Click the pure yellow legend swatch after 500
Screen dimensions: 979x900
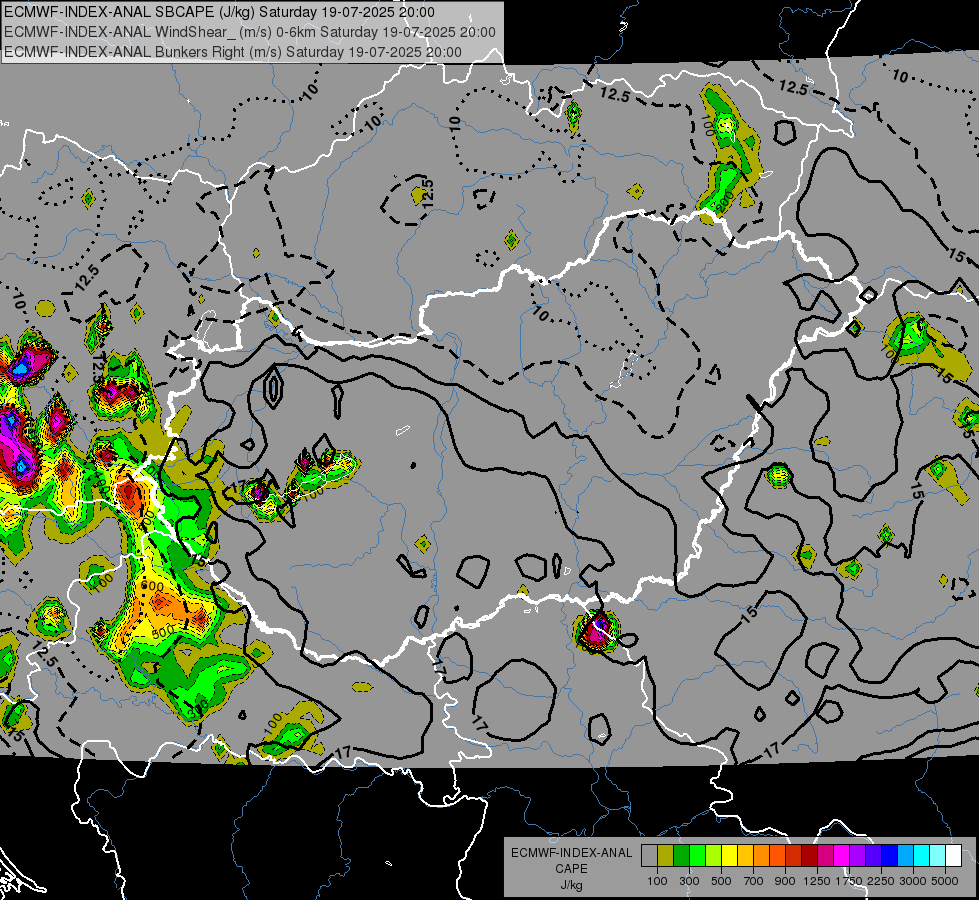[729, 856]
